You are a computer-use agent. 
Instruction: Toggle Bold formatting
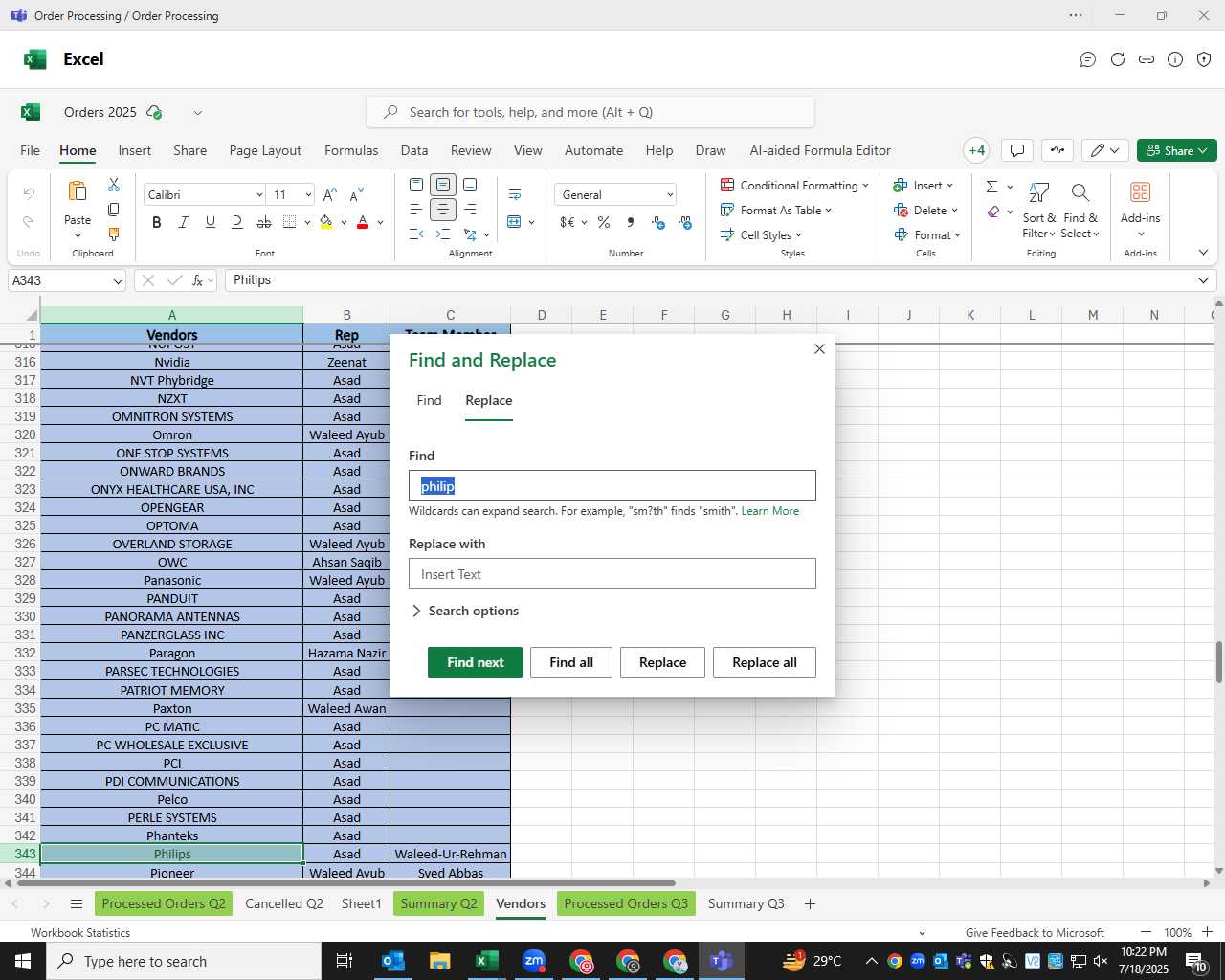156,222
